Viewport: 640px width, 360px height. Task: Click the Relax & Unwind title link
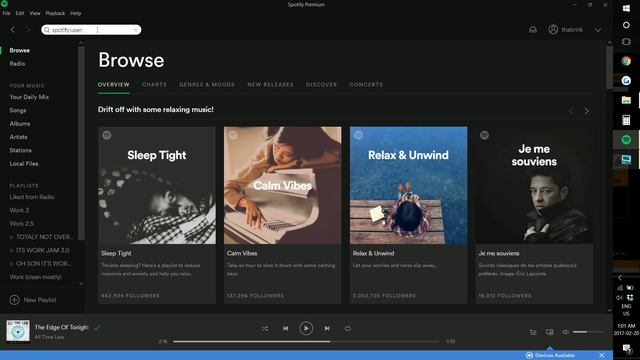tap(373, 253)
